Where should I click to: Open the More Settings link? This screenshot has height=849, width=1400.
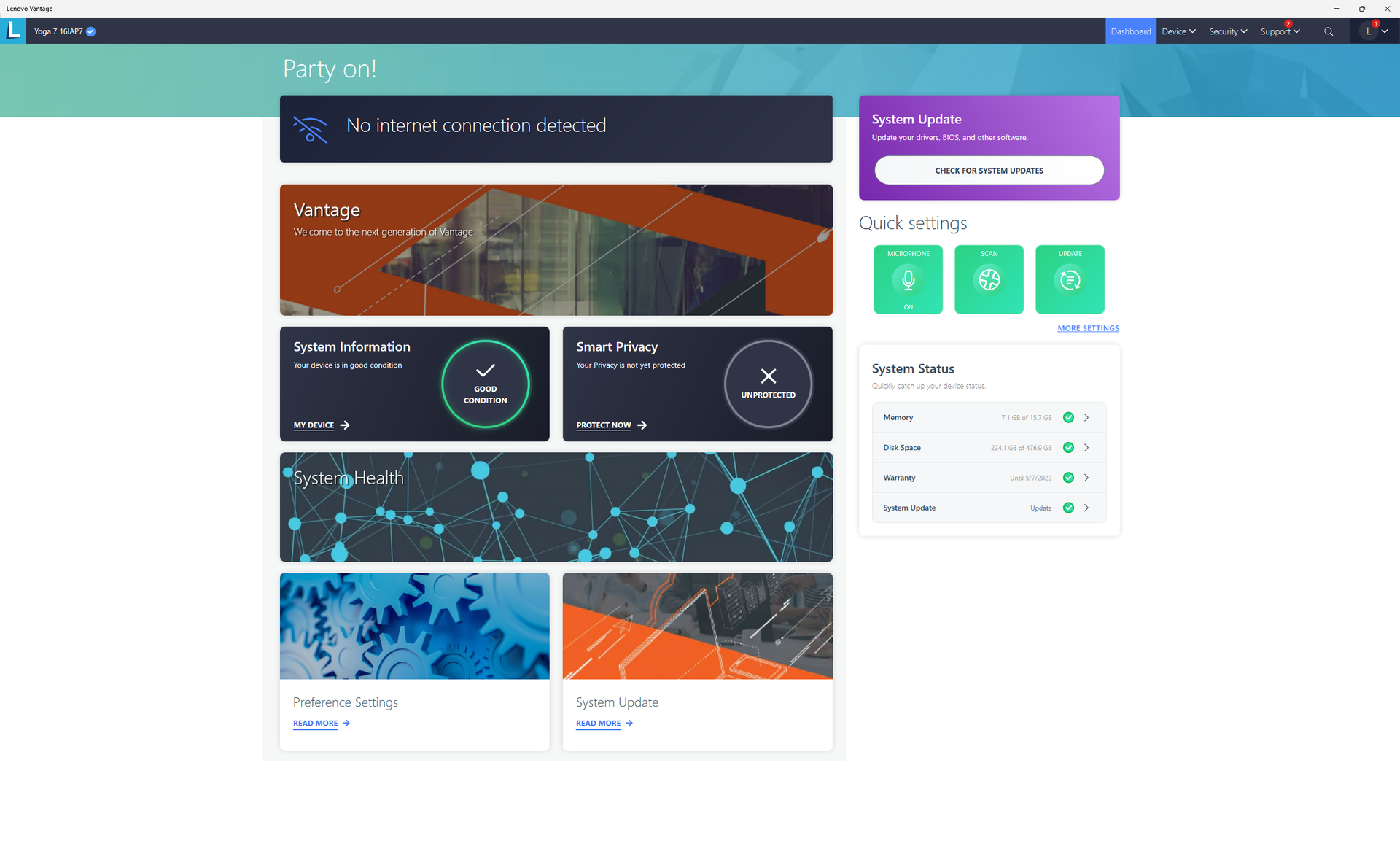pyautogui.click(x=1088, y=328)
